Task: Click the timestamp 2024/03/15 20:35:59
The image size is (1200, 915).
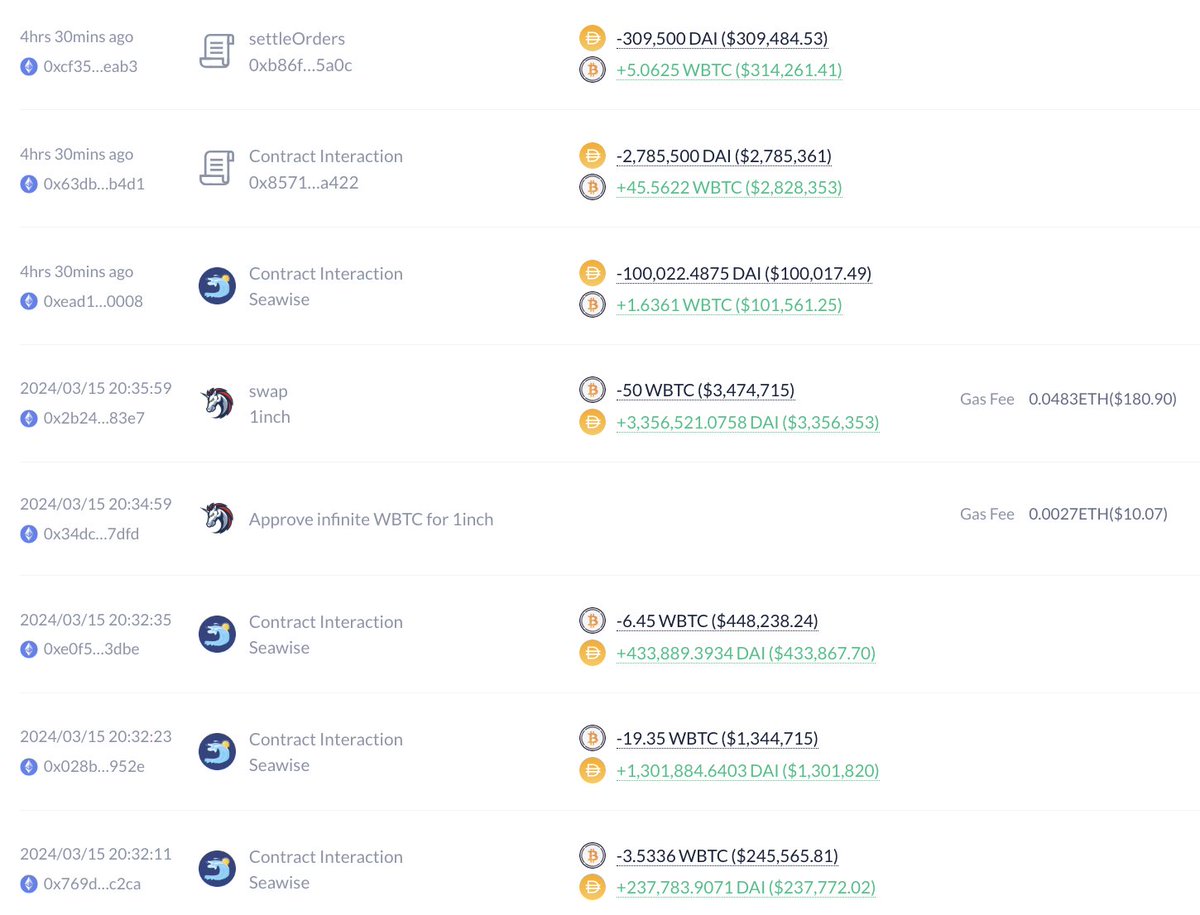Action: click(x=96, y=388)
